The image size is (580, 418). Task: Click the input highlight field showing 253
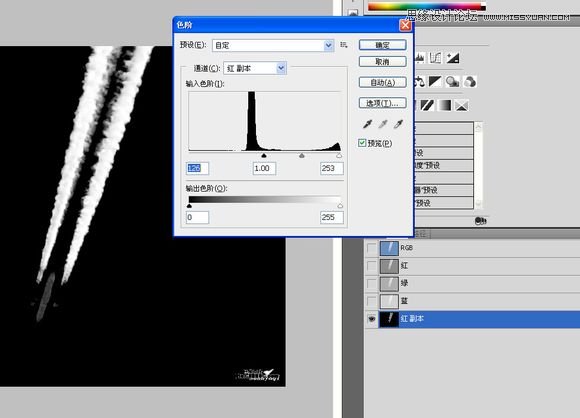[x=331, y=168]
